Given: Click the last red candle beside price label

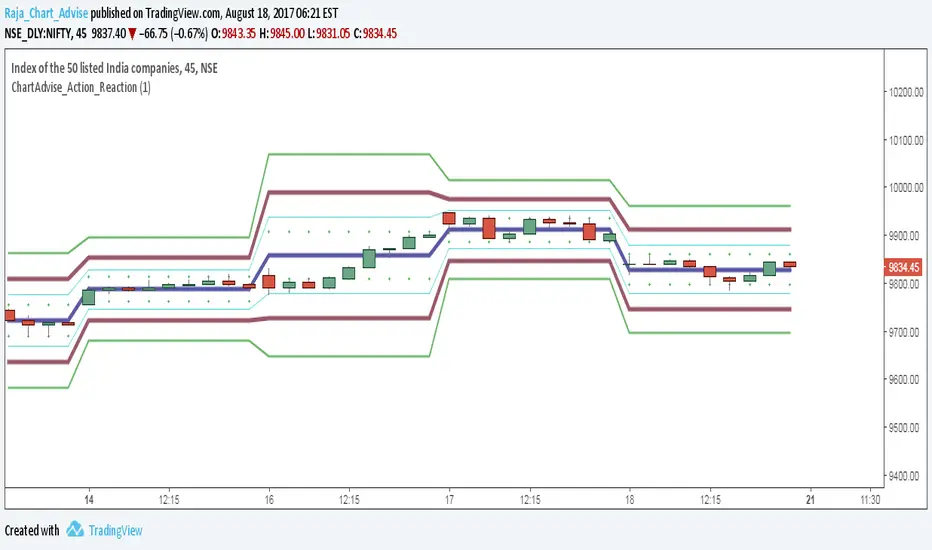Looking at the screenshot, I should (789, 265).
